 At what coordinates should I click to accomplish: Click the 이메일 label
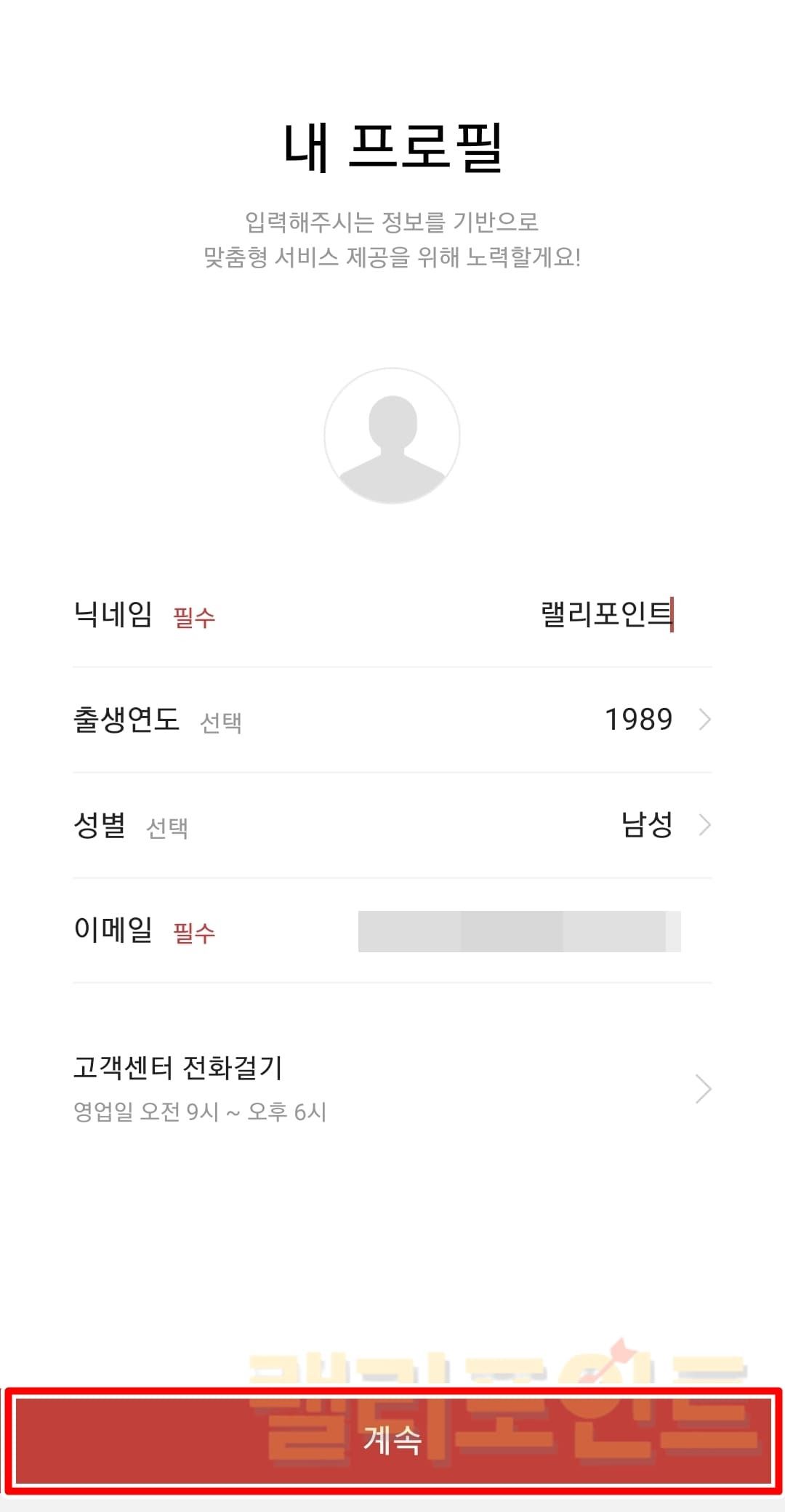pos(113,930)
